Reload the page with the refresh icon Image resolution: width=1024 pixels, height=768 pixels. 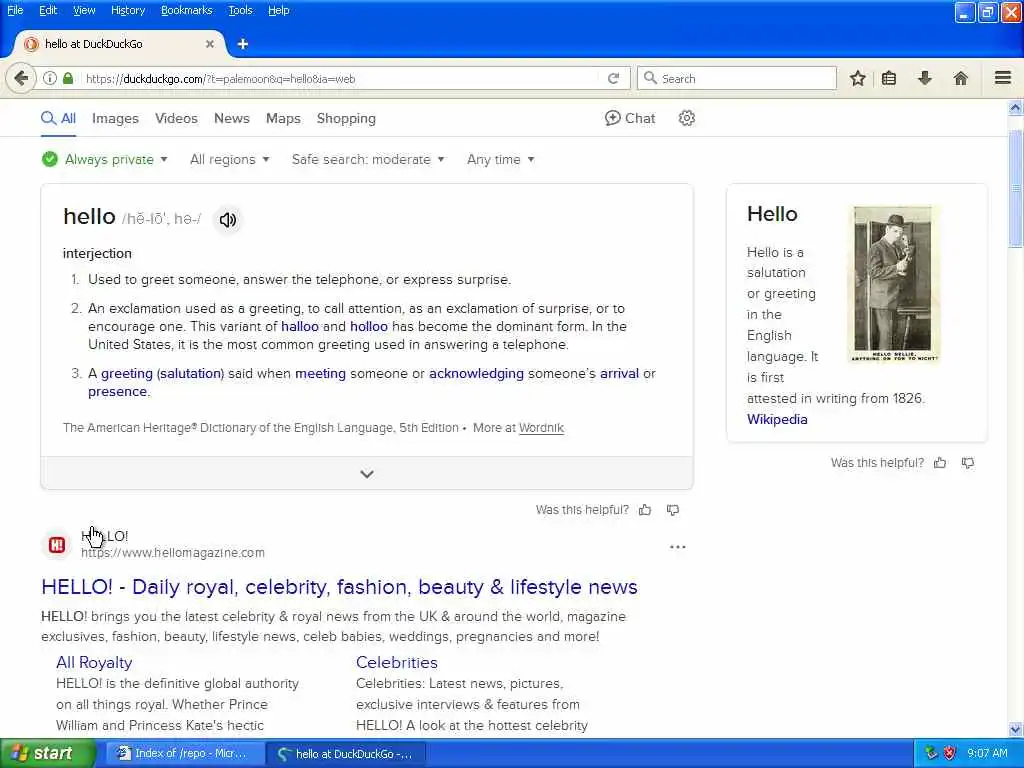[613, 78]
